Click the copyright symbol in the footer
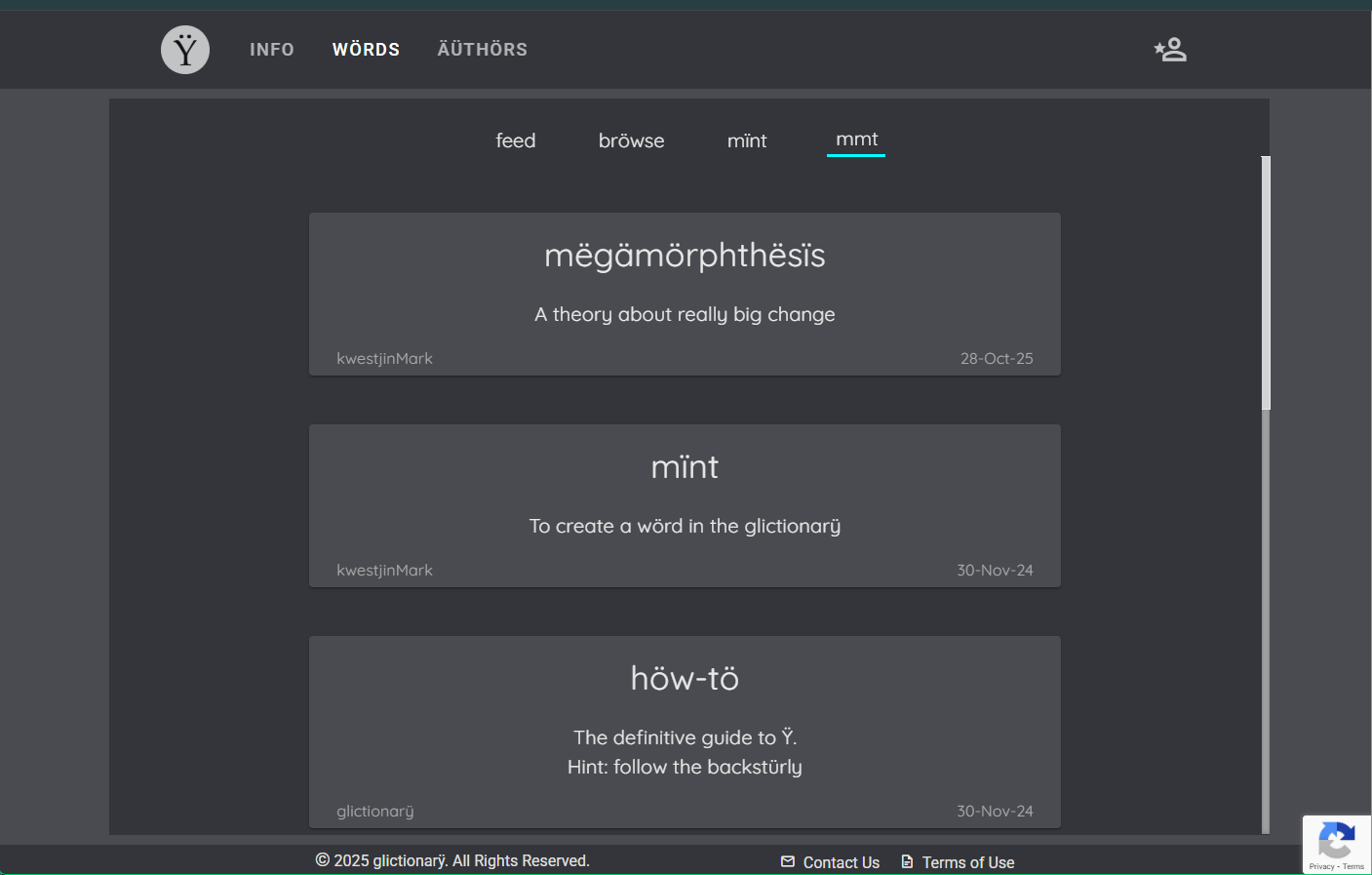 (x=322, y=859)
